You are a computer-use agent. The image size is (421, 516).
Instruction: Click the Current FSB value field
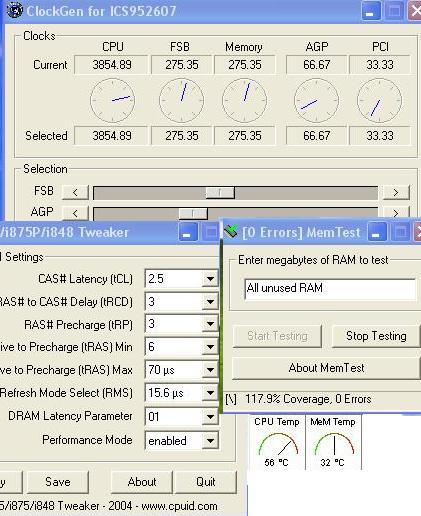(182, 65)
